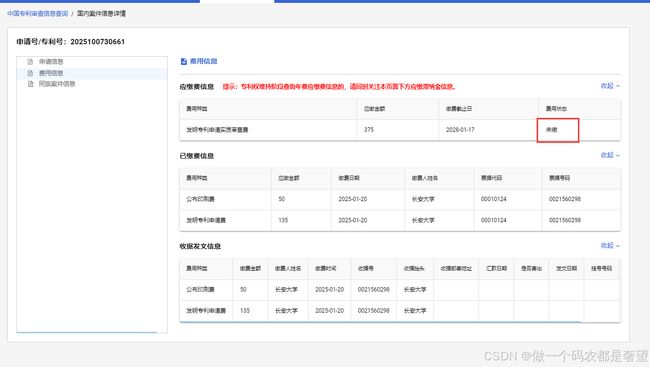Screen dimensions: 650x367
Task: Click the 缴费时间 column header
Action: click(x=325, y=268)
